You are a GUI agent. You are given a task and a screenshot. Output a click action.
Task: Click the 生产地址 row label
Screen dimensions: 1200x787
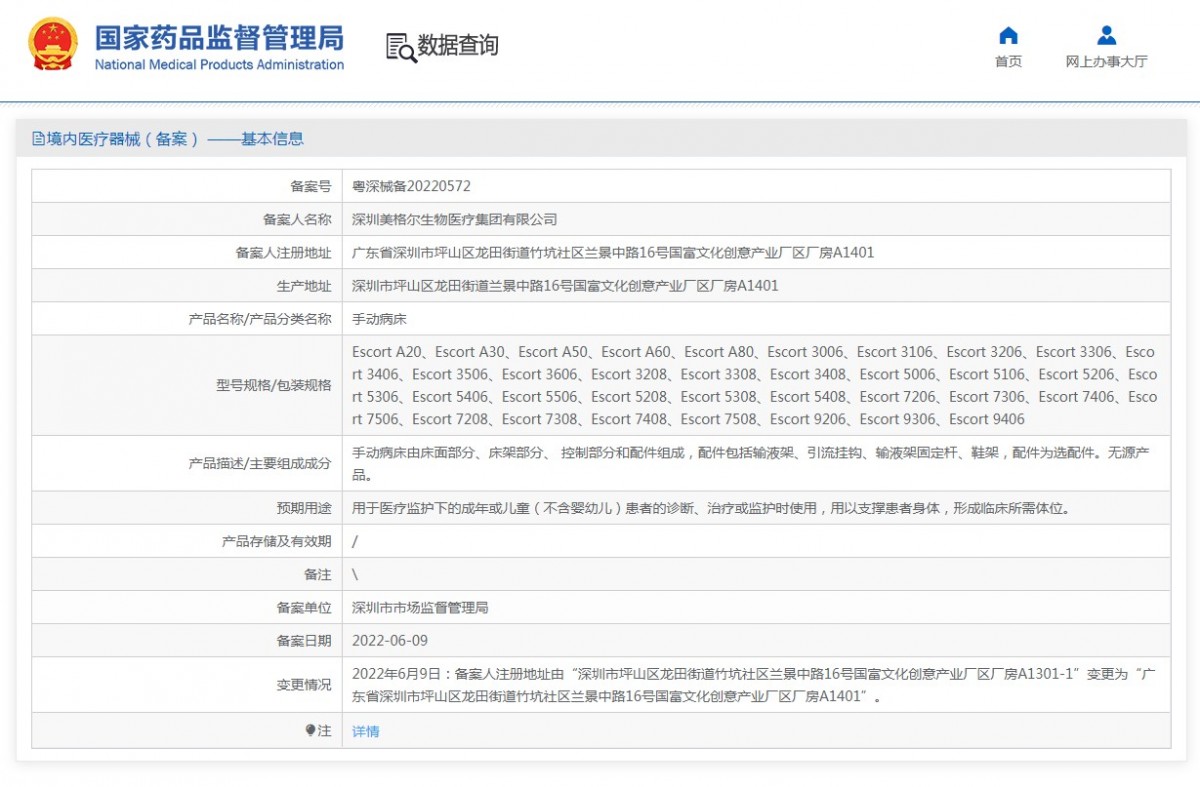coord(304,286)
